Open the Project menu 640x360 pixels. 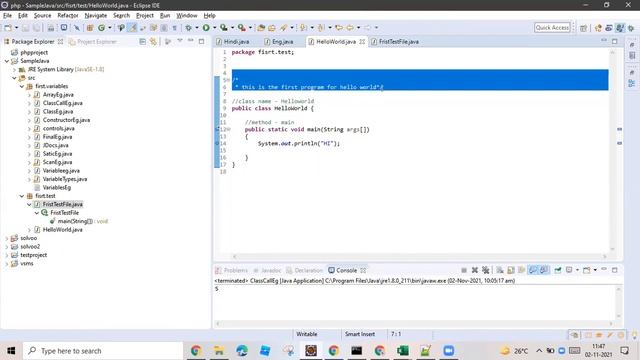point(144,16)
